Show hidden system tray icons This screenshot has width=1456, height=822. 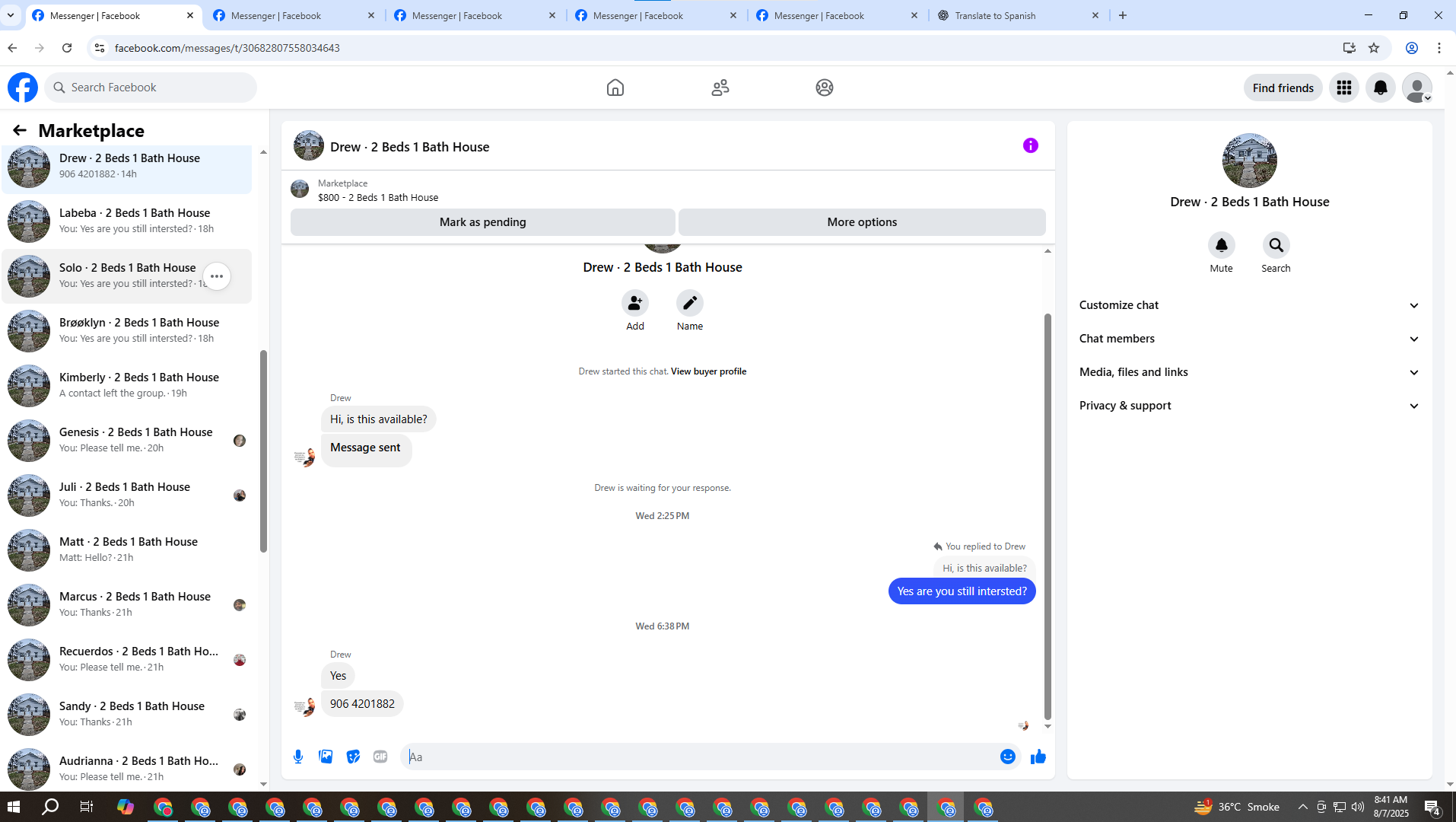[1303, 807]
